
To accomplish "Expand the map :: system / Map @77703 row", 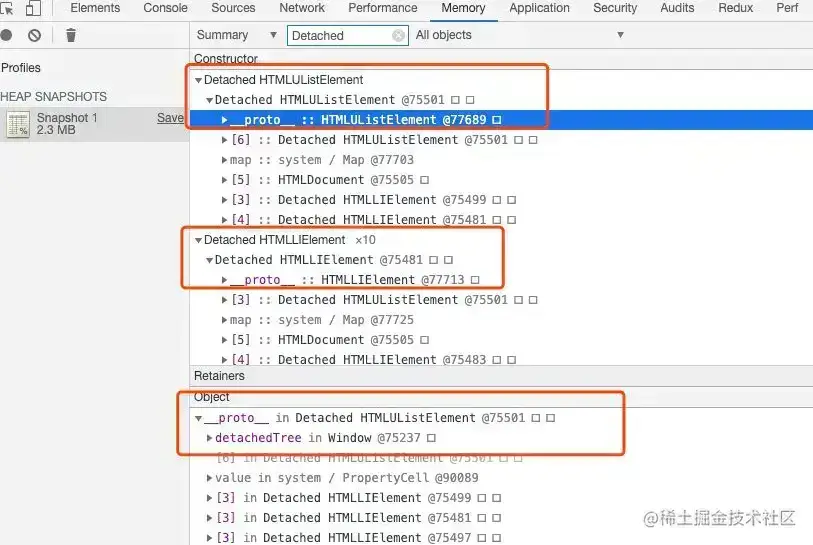I will click(x=225, y=160).
